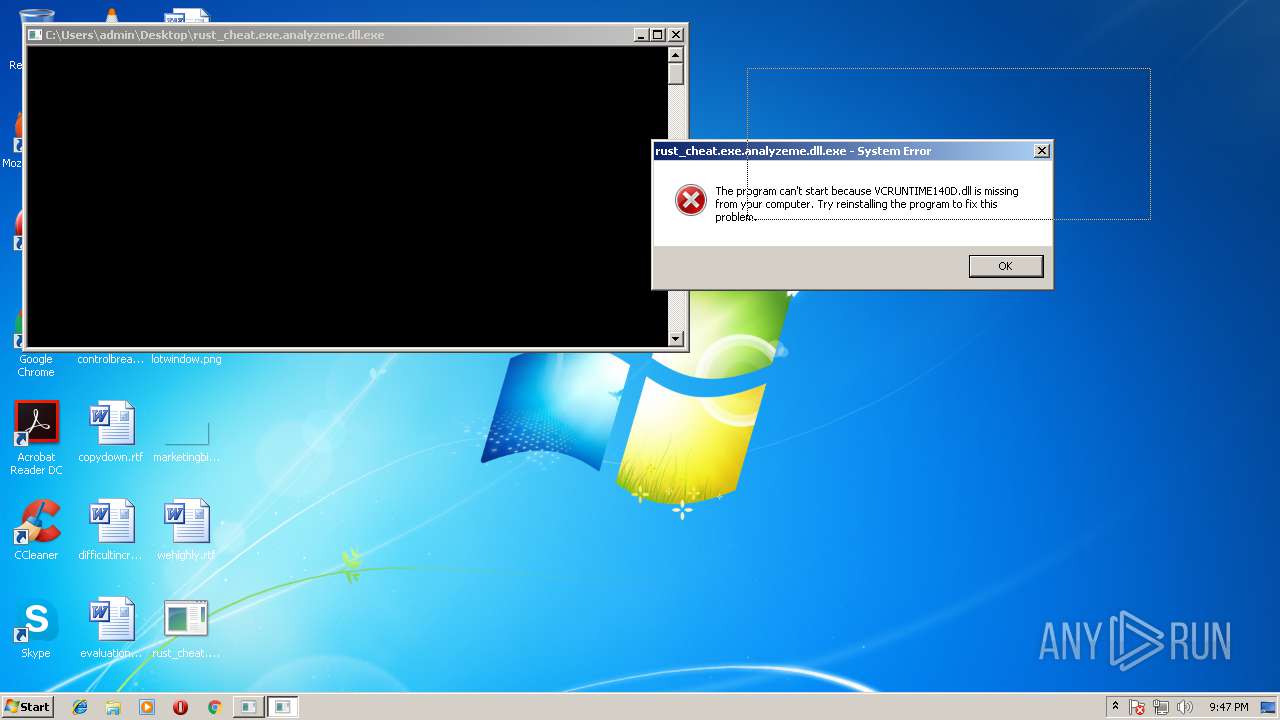Select the CCleaner desktop icon

pos(36,530)
